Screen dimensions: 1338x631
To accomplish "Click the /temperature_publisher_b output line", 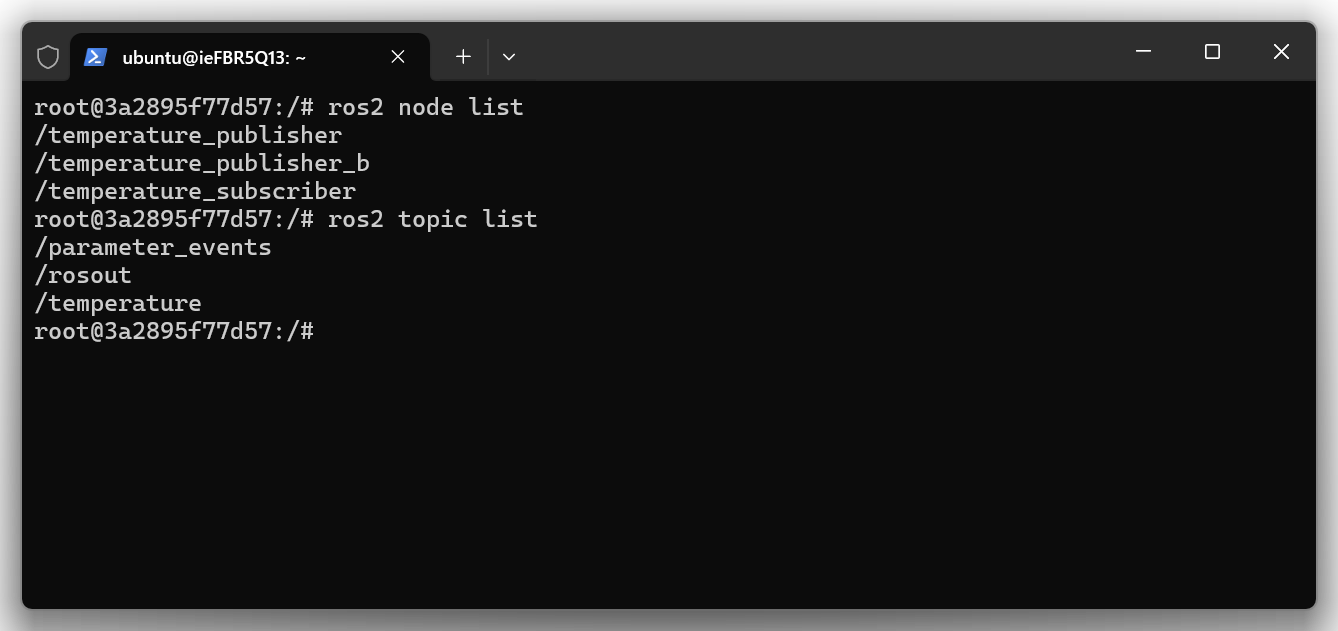I will click(x=202, y=163).
